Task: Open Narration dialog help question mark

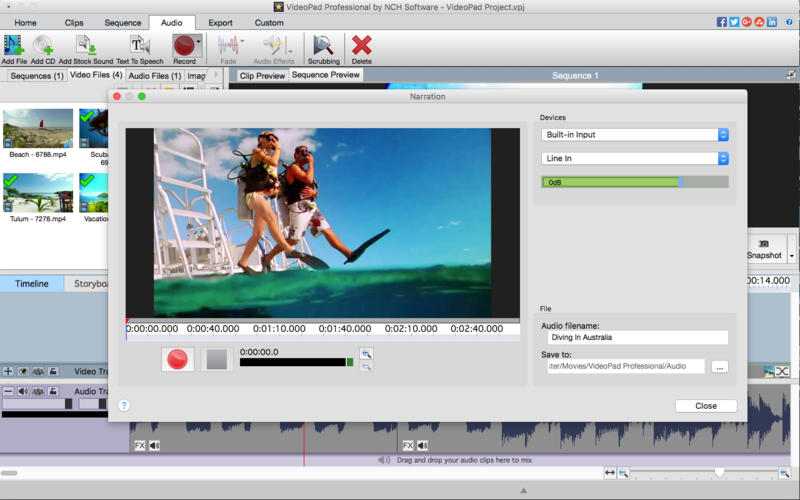Action: 124,405
